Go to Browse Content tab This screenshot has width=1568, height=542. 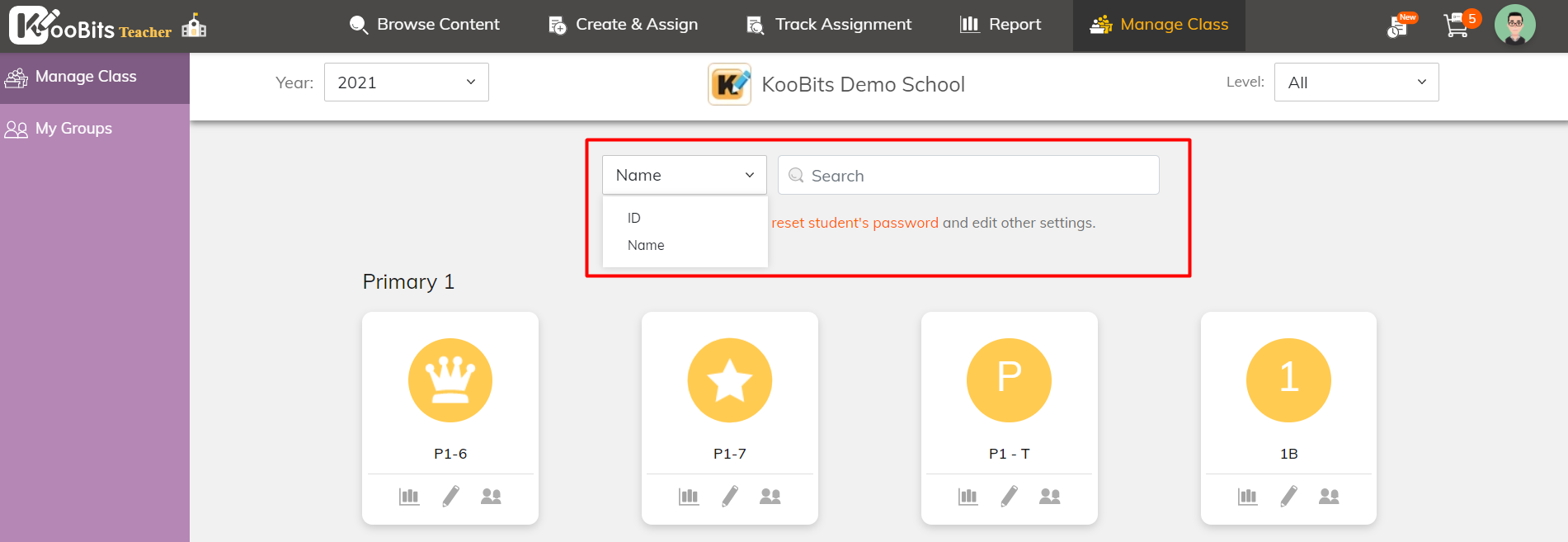click(425, 25)
